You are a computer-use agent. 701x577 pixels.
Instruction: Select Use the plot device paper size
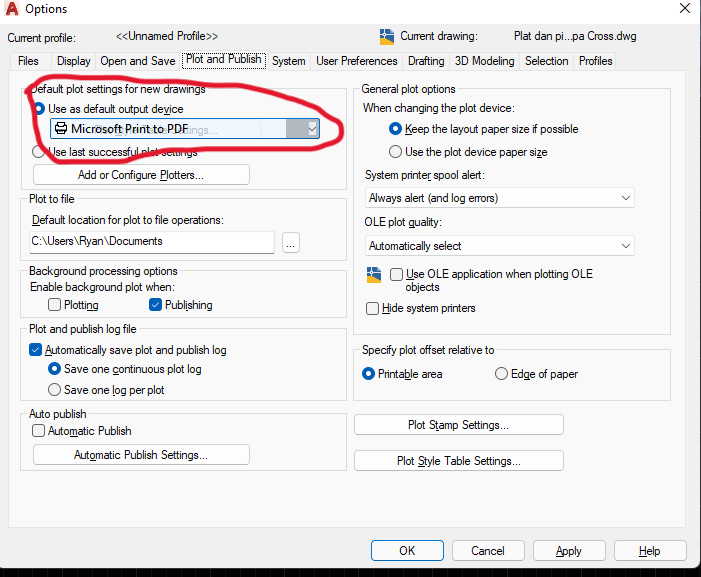pos(395,152)
